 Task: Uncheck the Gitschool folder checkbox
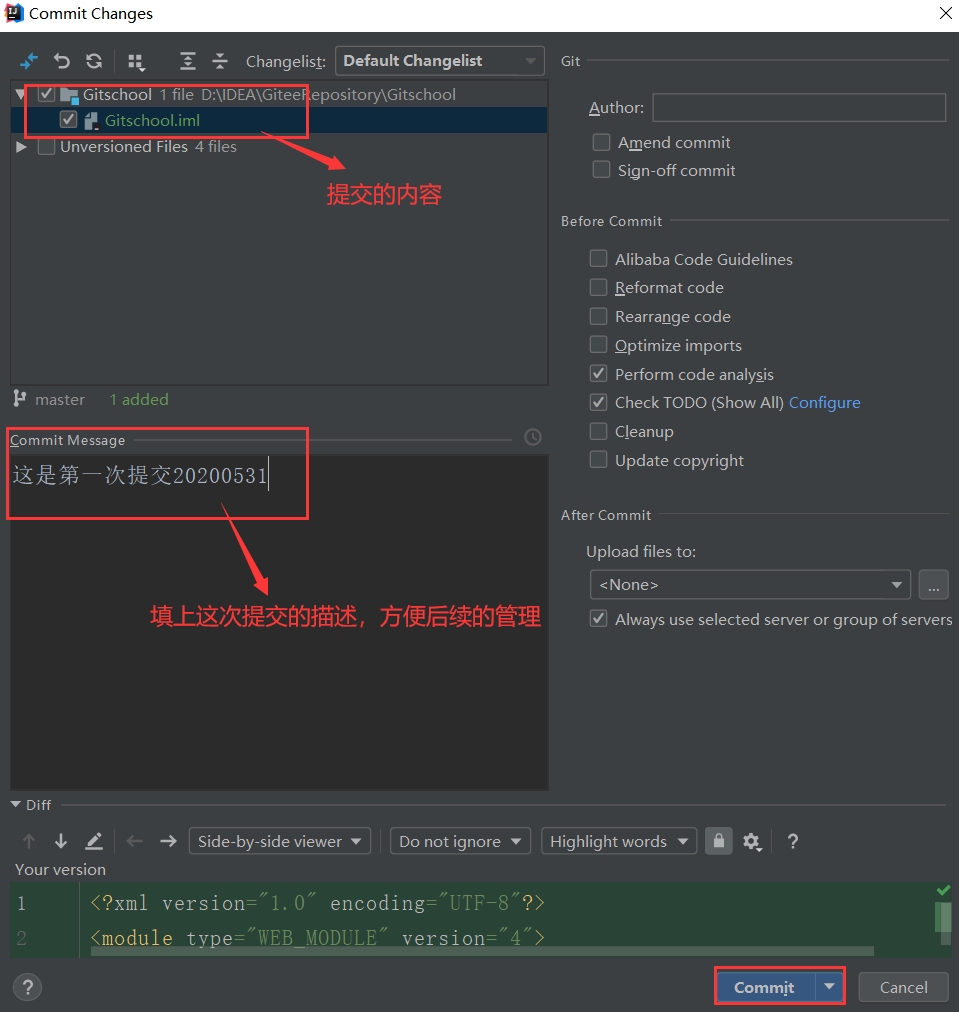pyautogui.click(x=46, y=94)
